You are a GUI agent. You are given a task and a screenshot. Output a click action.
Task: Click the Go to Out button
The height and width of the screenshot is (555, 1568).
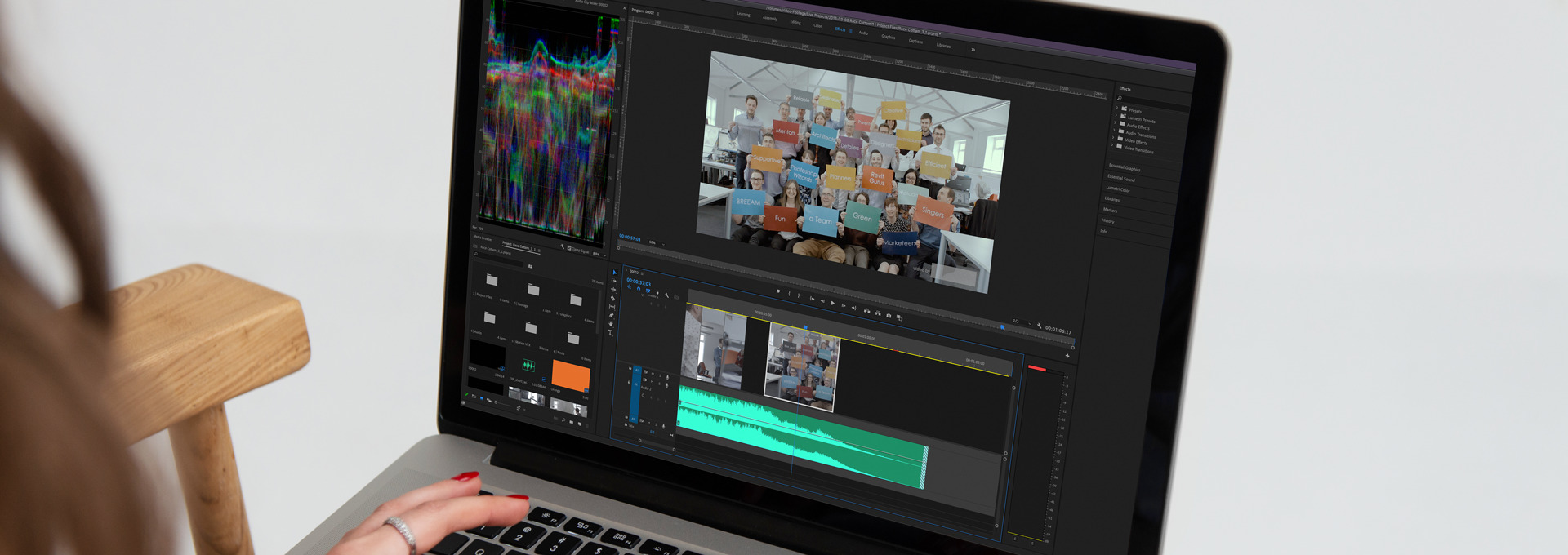point(854,307)
